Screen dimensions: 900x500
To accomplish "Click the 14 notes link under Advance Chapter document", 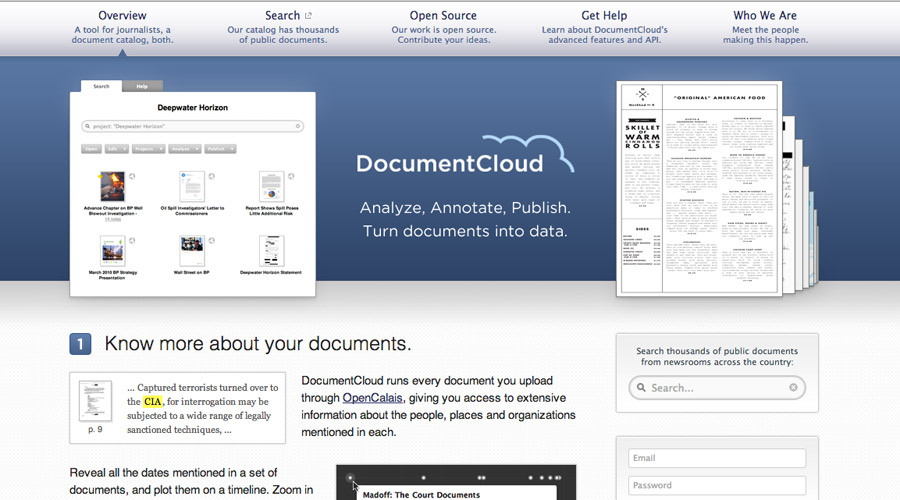I will tap(112, 219).
